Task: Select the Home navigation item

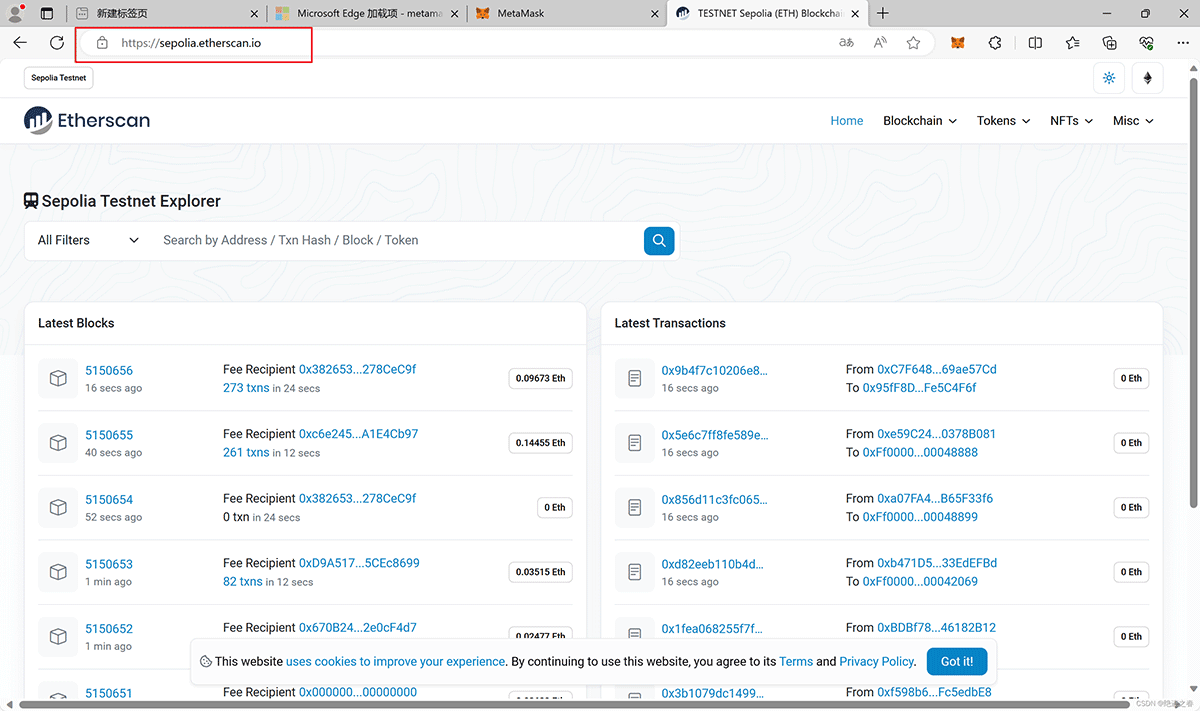Action: coord(846,120)
